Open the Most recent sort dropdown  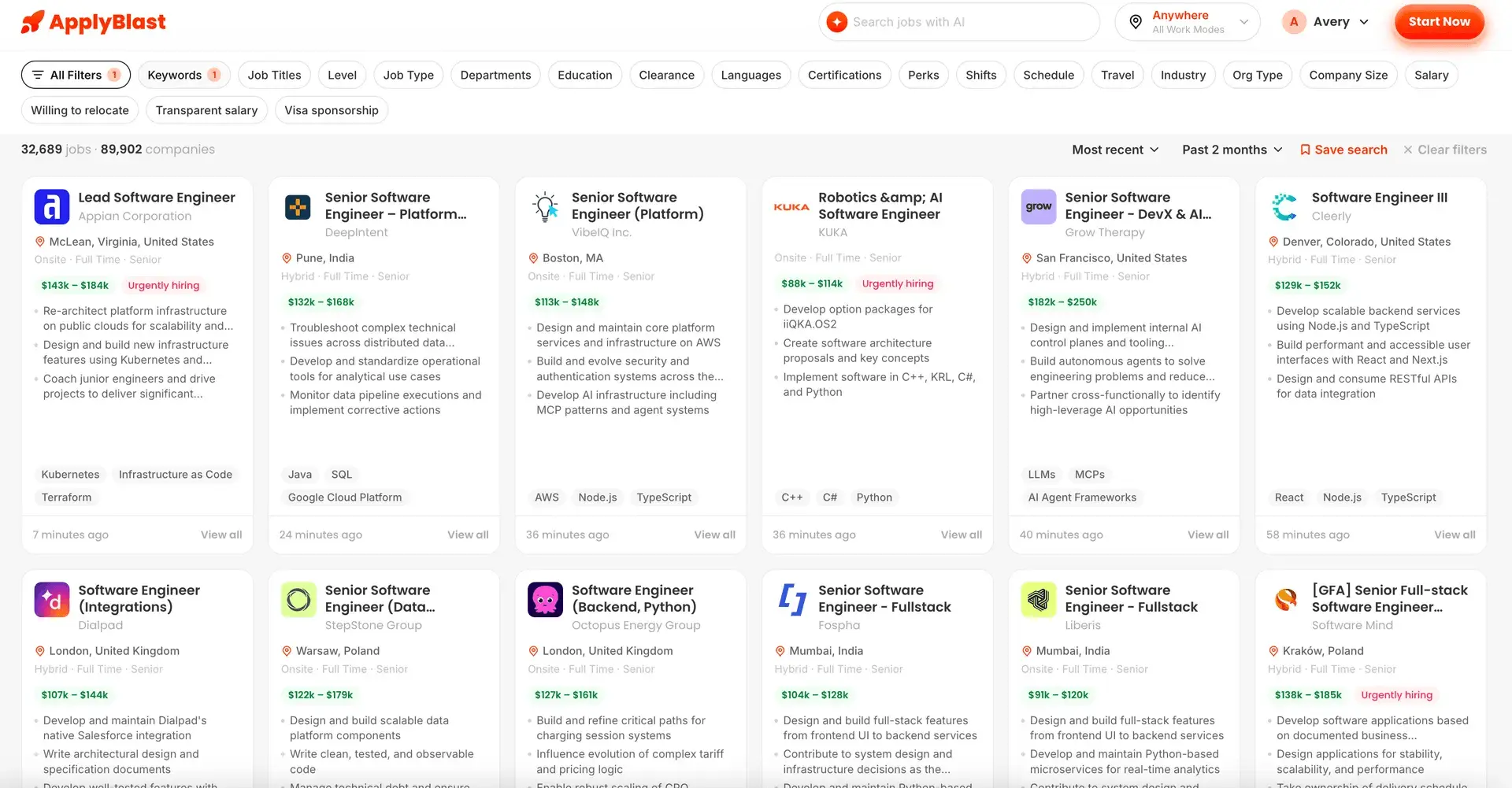(x=1115, y=150)
